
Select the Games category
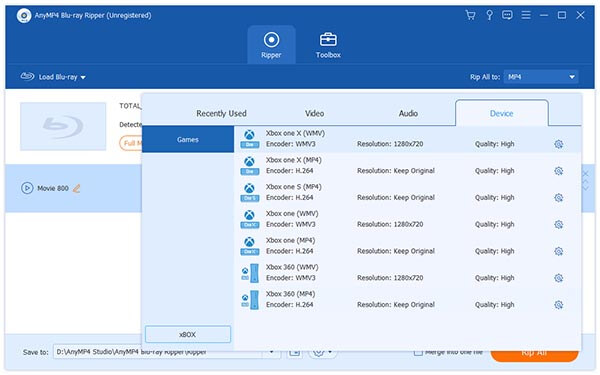(x=188, y=140)
